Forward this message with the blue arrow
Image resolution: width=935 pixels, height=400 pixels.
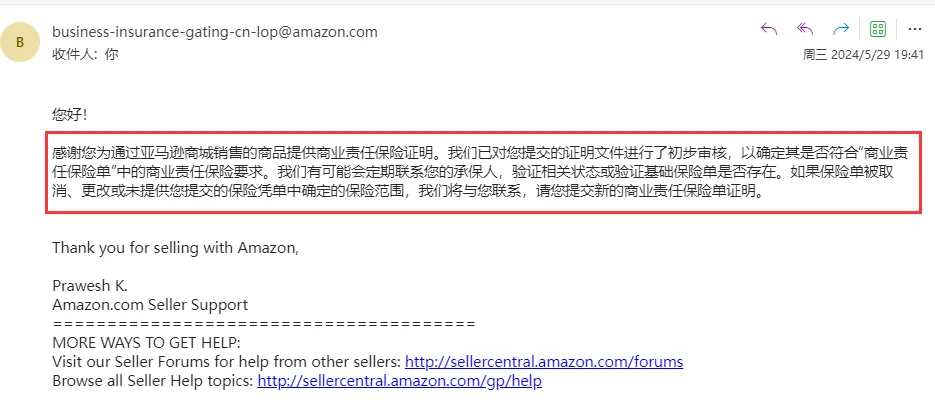coord(841,29)
